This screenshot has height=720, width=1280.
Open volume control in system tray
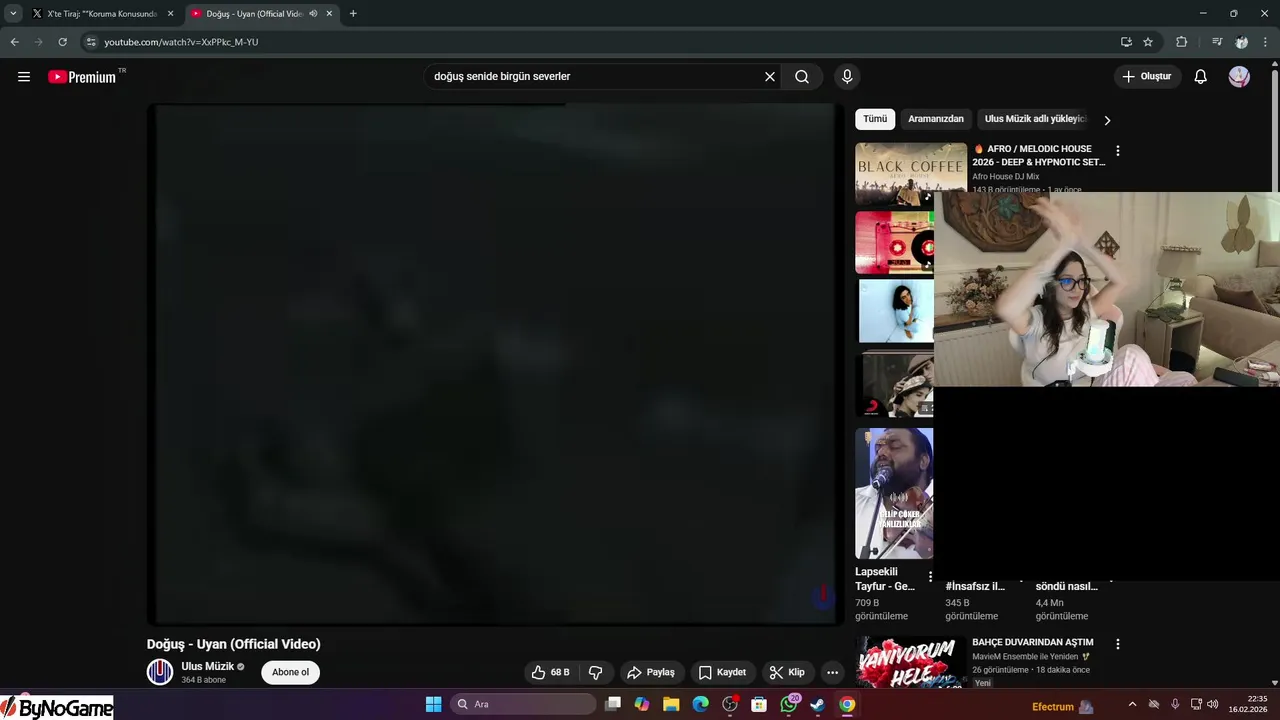(1213, 705)
